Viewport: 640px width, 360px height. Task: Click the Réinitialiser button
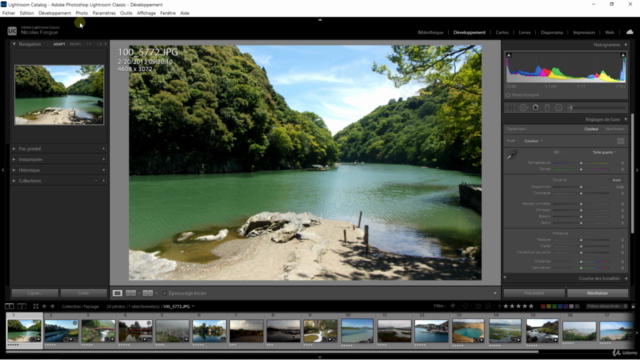click(598, 293)
